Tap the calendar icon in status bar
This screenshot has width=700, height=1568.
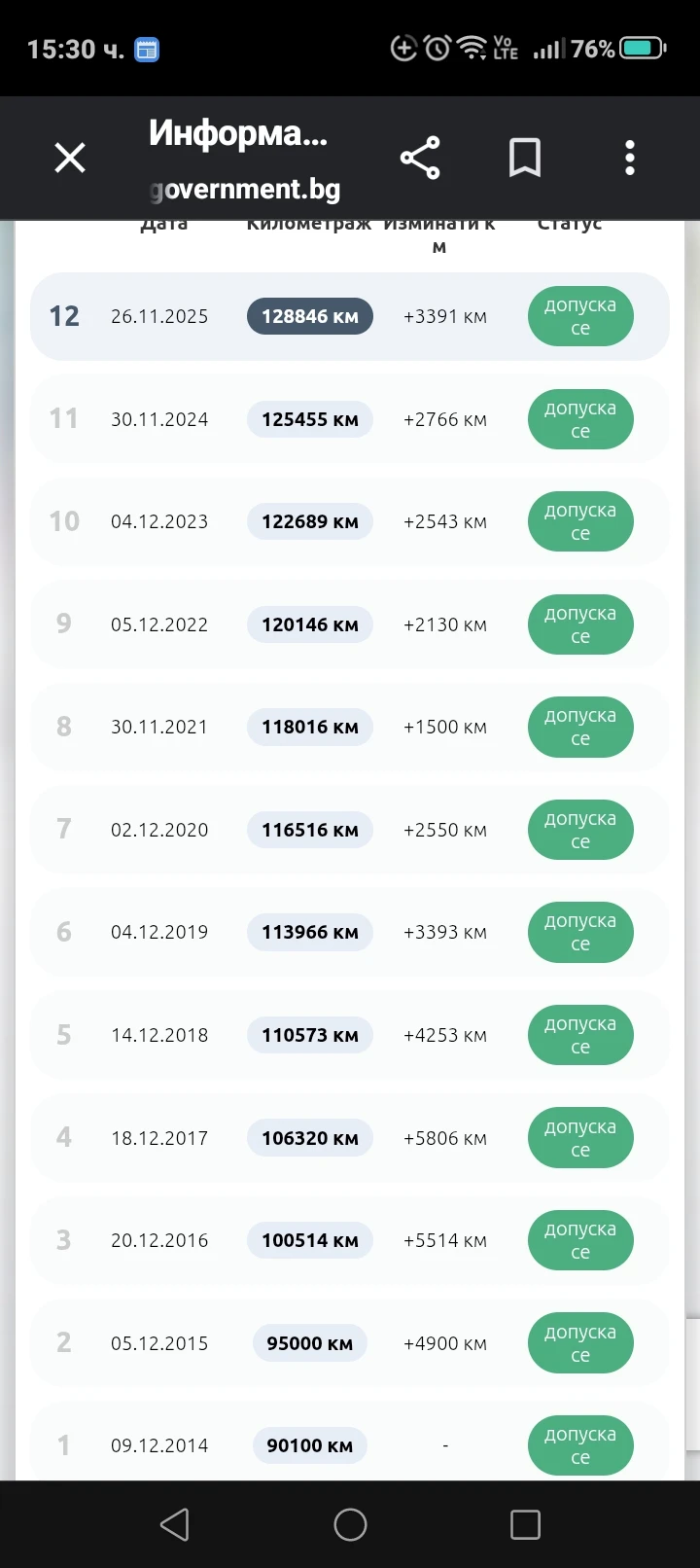pyautogui.click(x=147, y=49)
